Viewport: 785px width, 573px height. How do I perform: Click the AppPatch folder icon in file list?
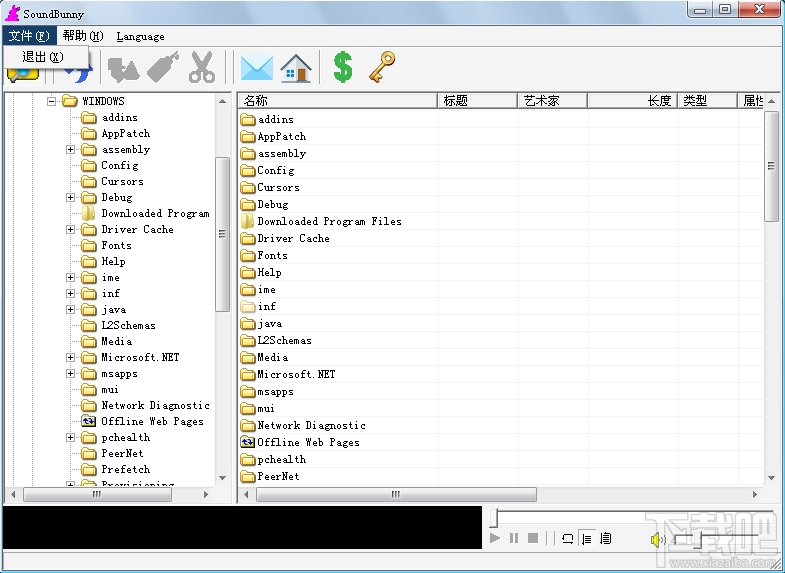248,137
